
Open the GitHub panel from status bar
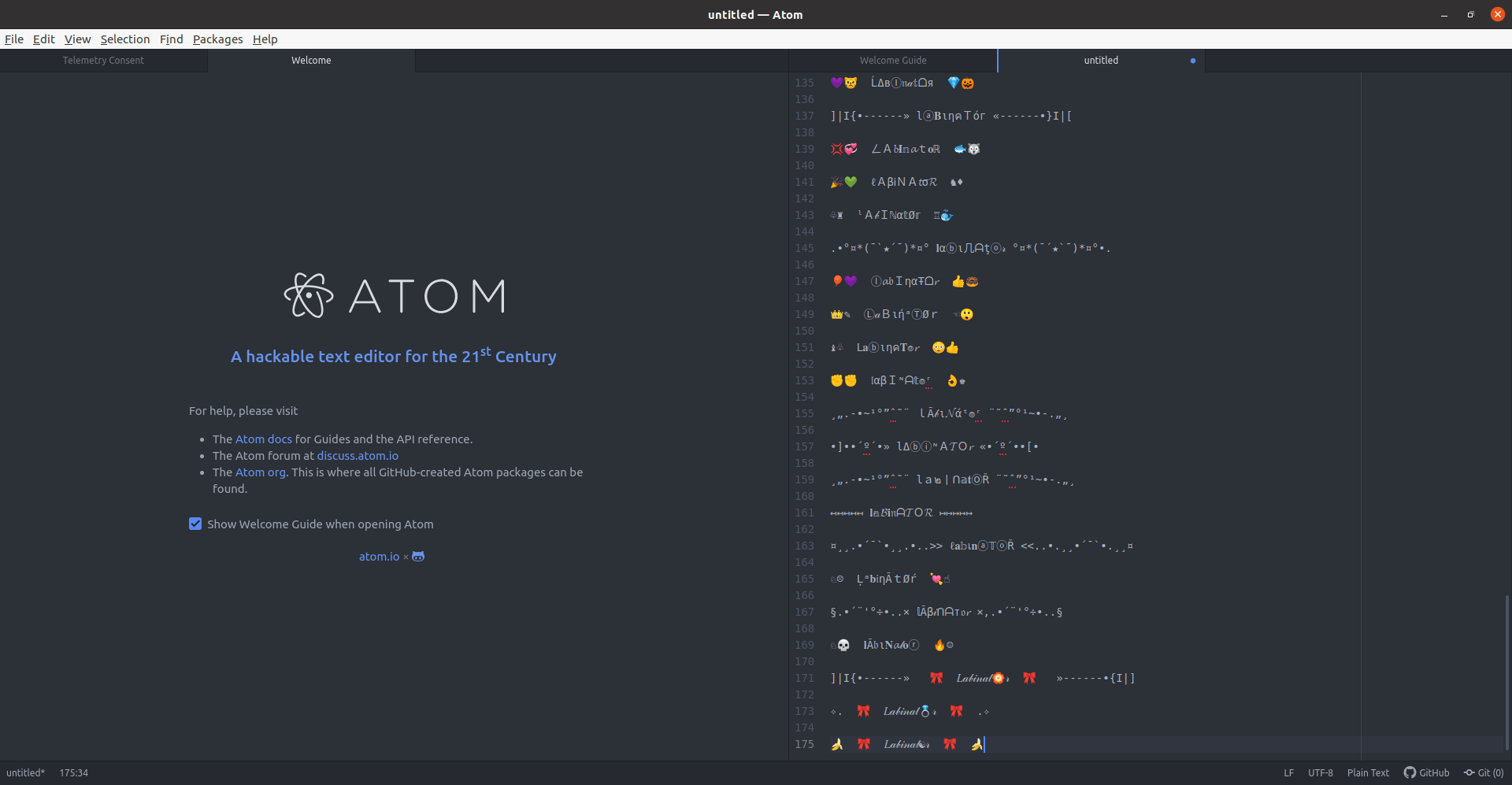tap(1427, 773)
